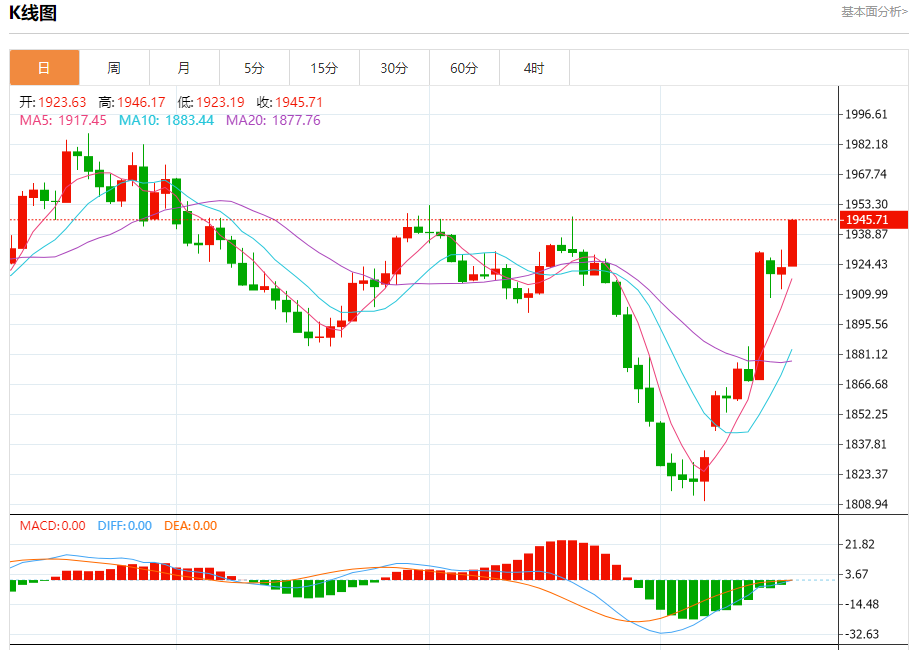Click the 开:1923.63 opening price text

[x=52, y=103]
